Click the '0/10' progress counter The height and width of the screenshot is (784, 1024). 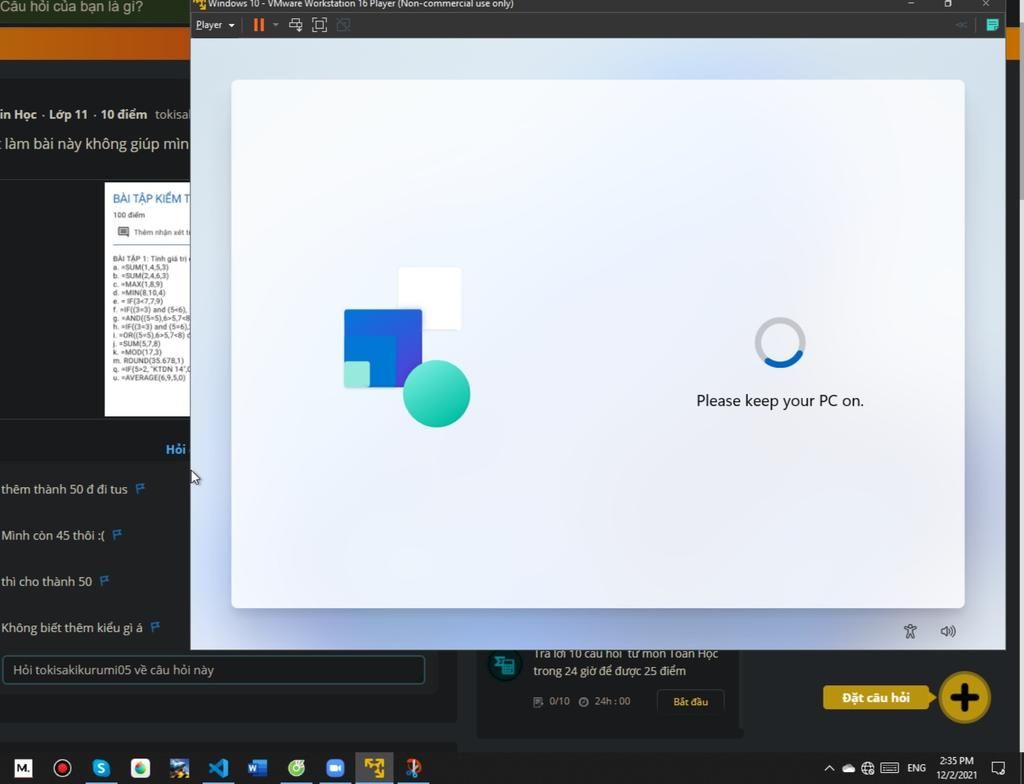pyautogui.click(x=559, y=701)
